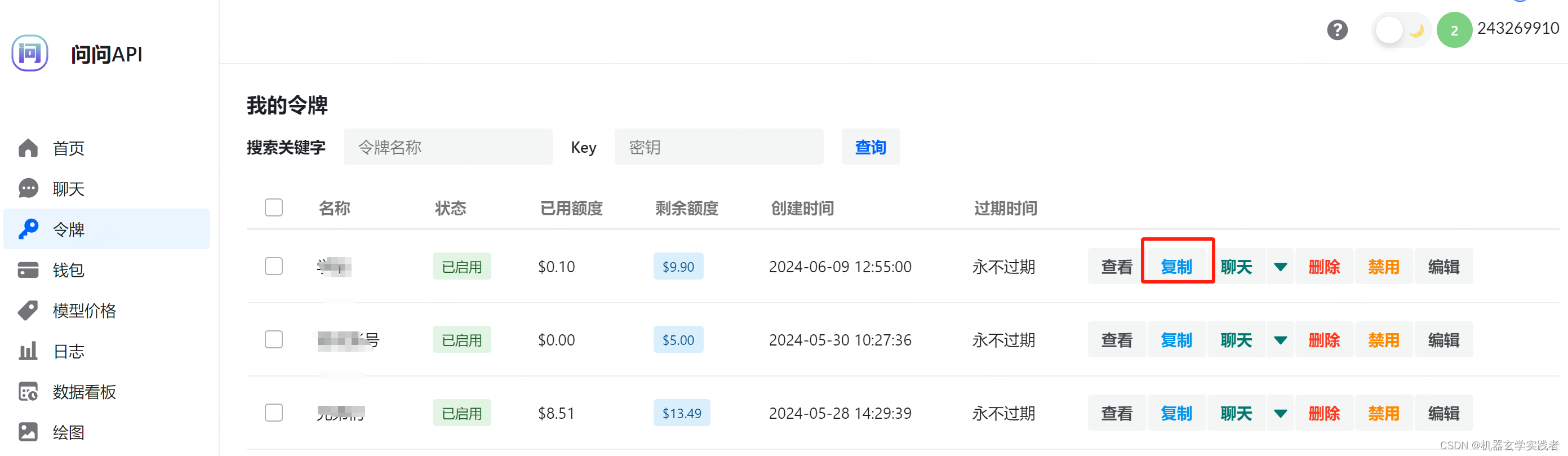
Task: Open 钱包 in the sidebar
Action: point(106,269)
